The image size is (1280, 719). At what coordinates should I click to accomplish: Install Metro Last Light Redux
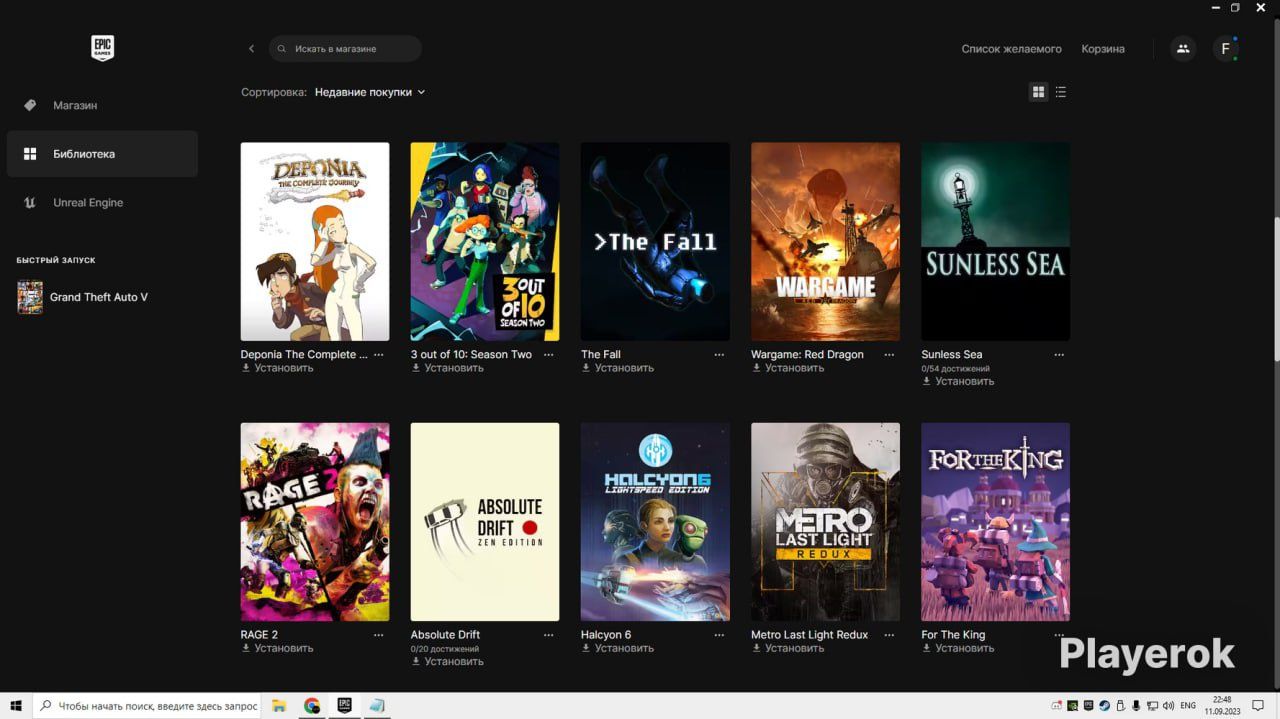pyautogui.click(x=788, y=648)
